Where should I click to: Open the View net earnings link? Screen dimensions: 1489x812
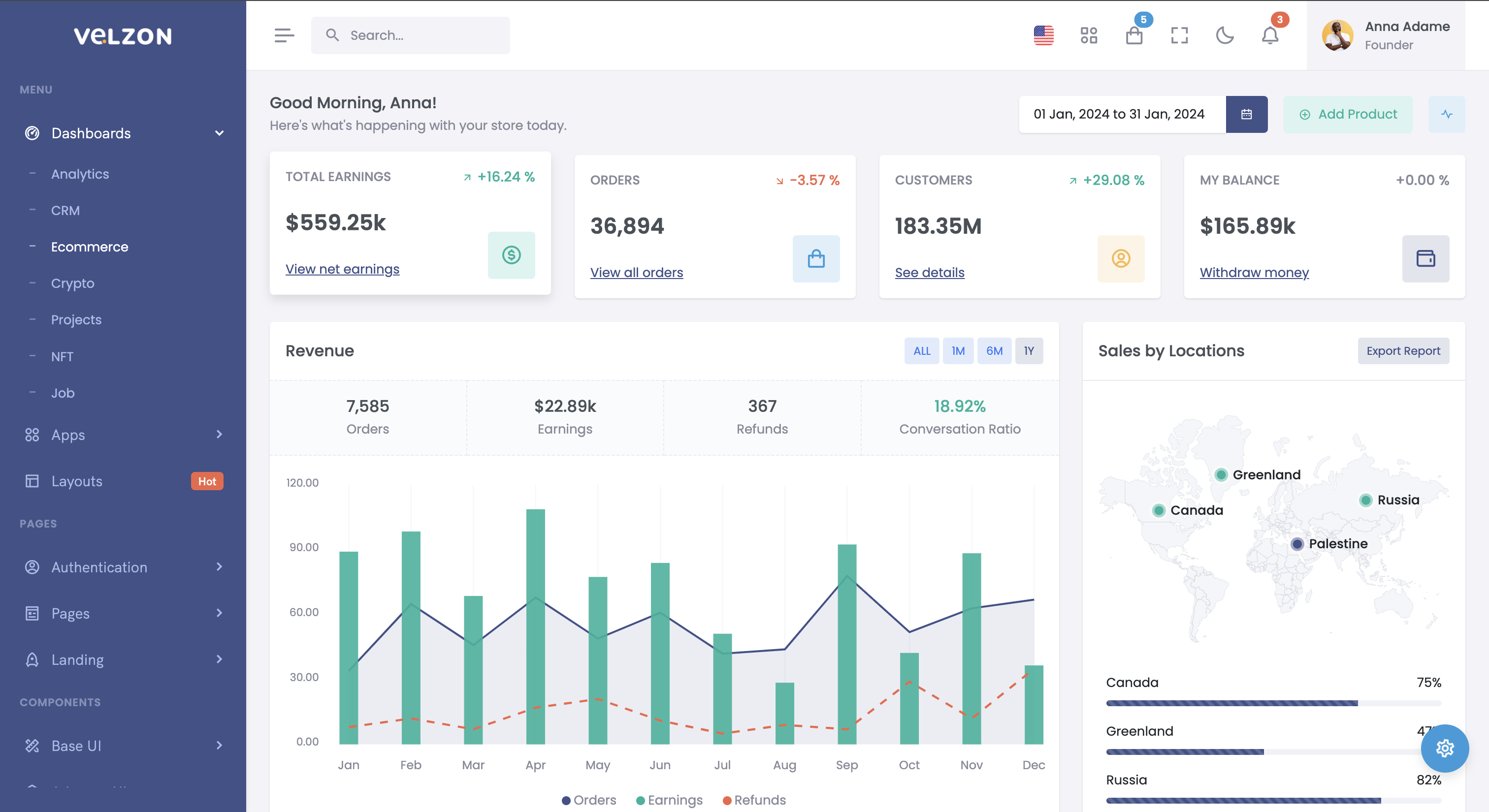tap(342, 269)
